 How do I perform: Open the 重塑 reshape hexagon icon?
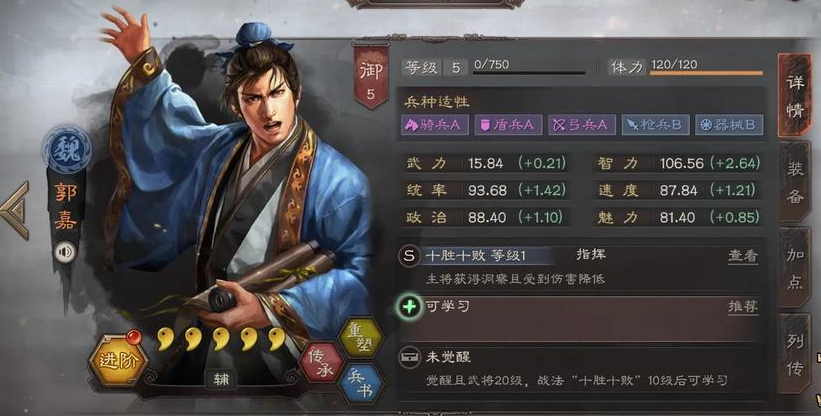(361, 338)
